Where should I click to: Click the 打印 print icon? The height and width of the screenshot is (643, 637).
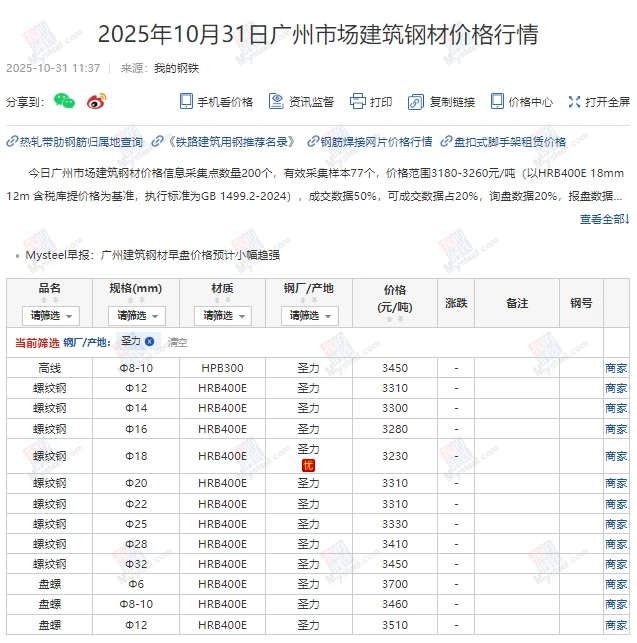point(357,101)
